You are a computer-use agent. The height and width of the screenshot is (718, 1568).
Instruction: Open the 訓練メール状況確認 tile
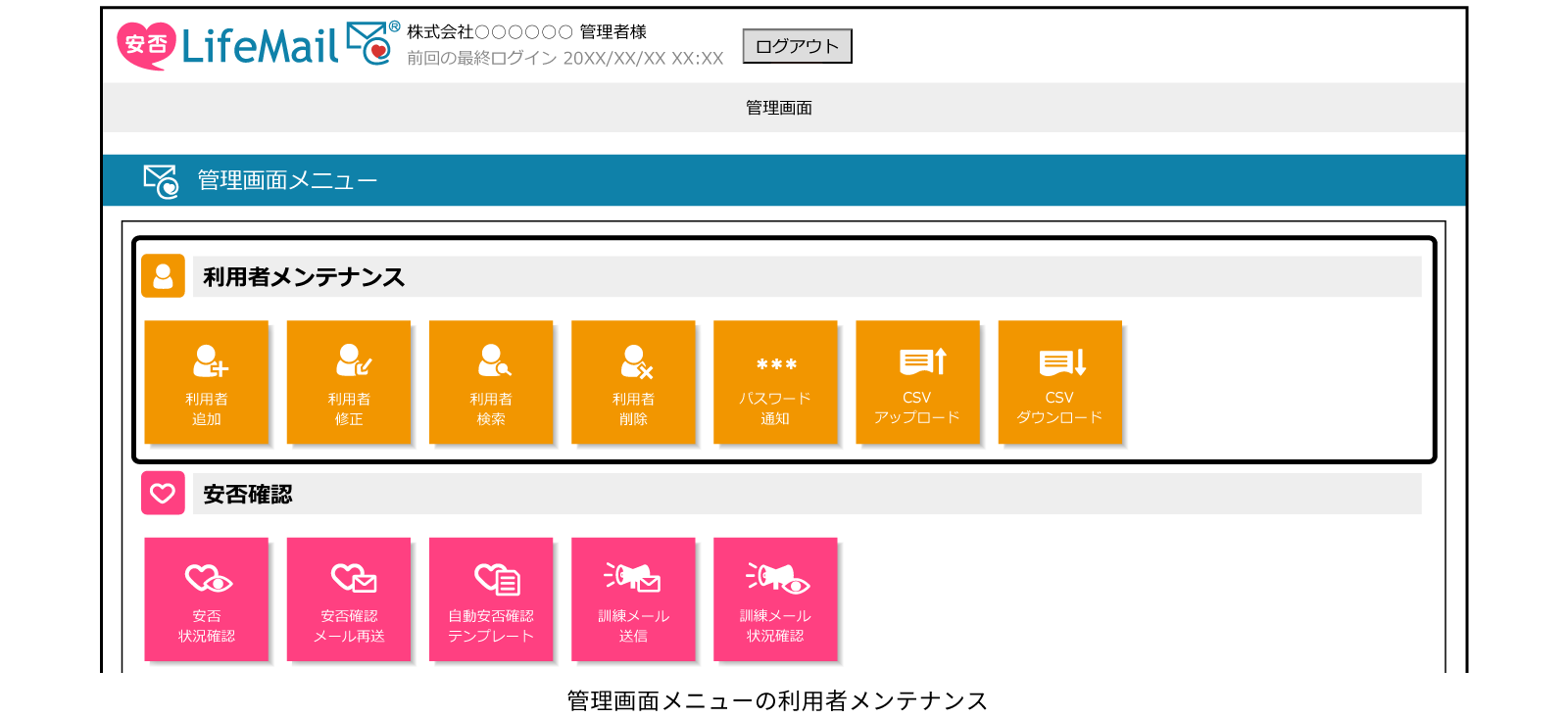click(x=775, y=599)
